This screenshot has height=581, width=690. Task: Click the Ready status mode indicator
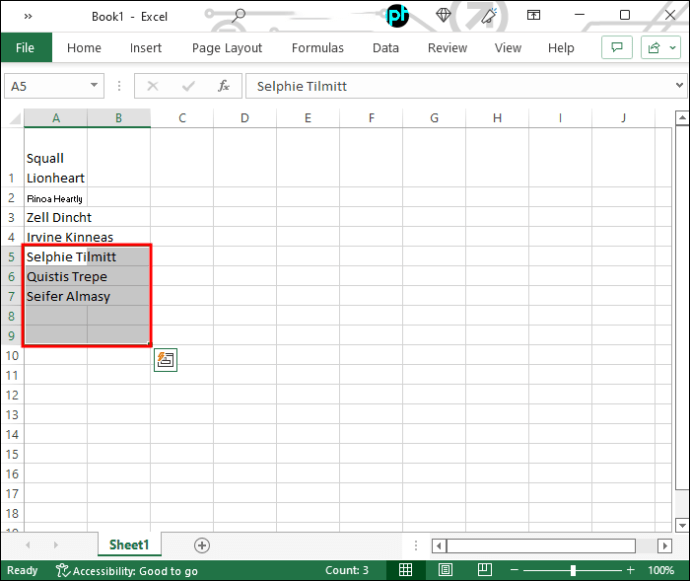pyautogui.click(x=22, y=570)
